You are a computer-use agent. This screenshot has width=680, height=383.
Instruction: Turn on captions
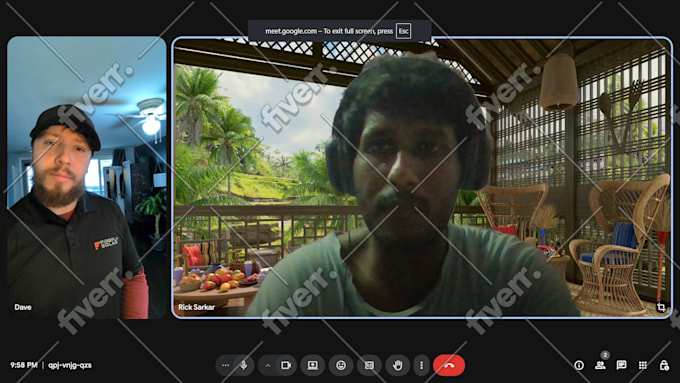369,365
